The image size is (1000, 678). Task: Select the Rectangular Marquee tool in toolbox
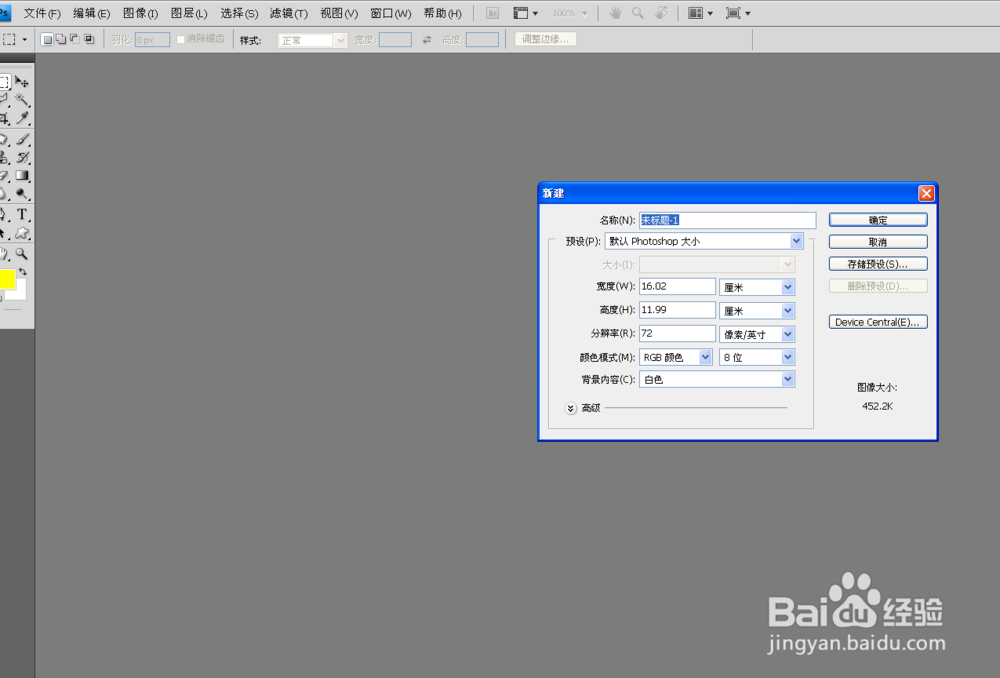point(4,82)
